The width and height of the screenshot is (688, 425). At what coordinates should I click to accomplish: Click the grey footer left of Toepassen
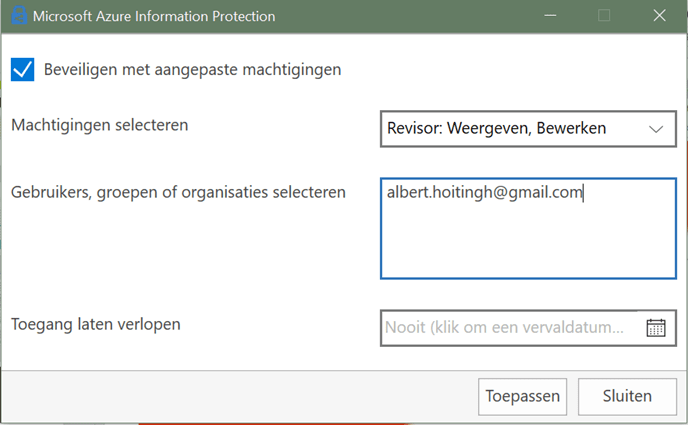click(240, 395)
